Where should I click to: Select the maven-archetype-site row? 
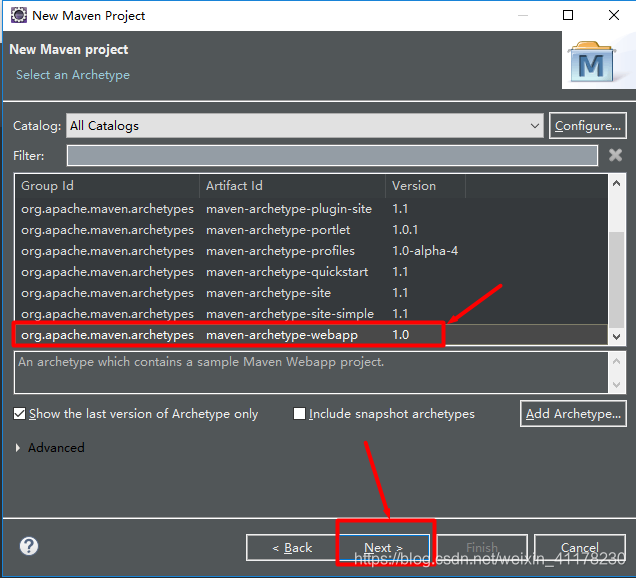[312, 293]
